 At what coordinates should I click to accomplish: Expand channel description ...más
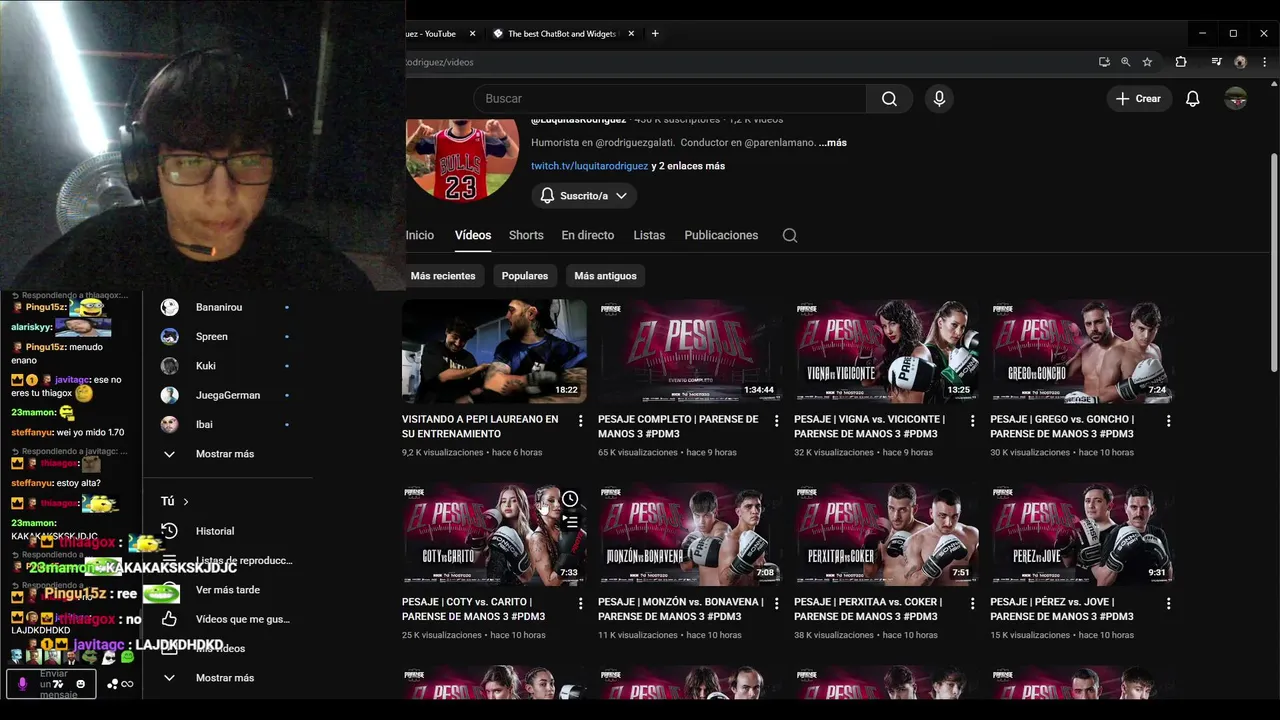(x=833, y=143)
